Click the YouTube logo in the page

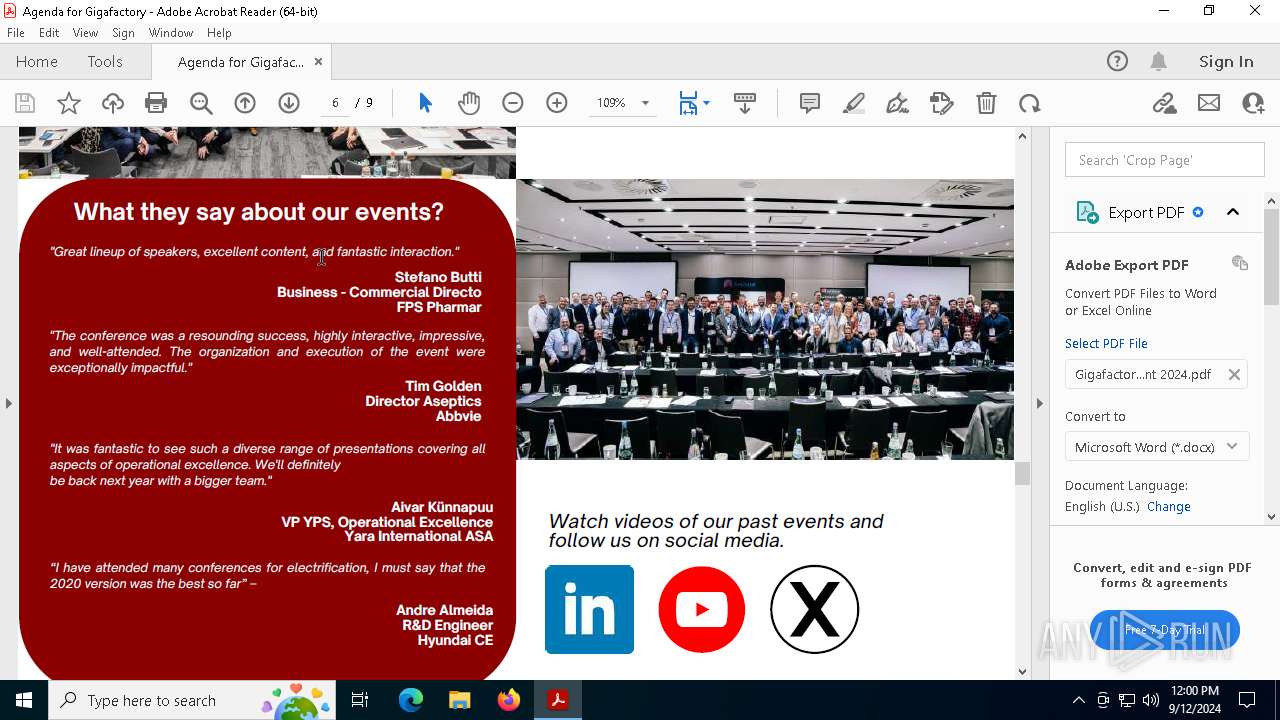tap(702, 609)
